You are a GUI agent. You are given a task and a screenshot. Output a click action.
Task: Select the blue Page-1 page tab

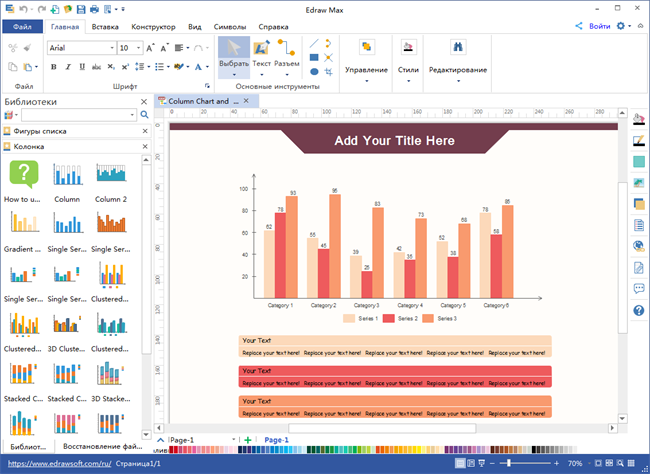click(276, 440)
